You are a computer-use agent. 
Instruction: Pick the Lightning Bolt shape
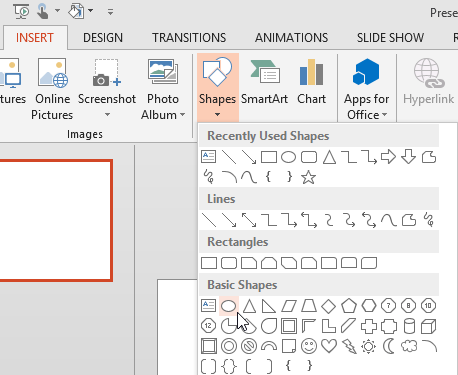(x=349, y=346)
